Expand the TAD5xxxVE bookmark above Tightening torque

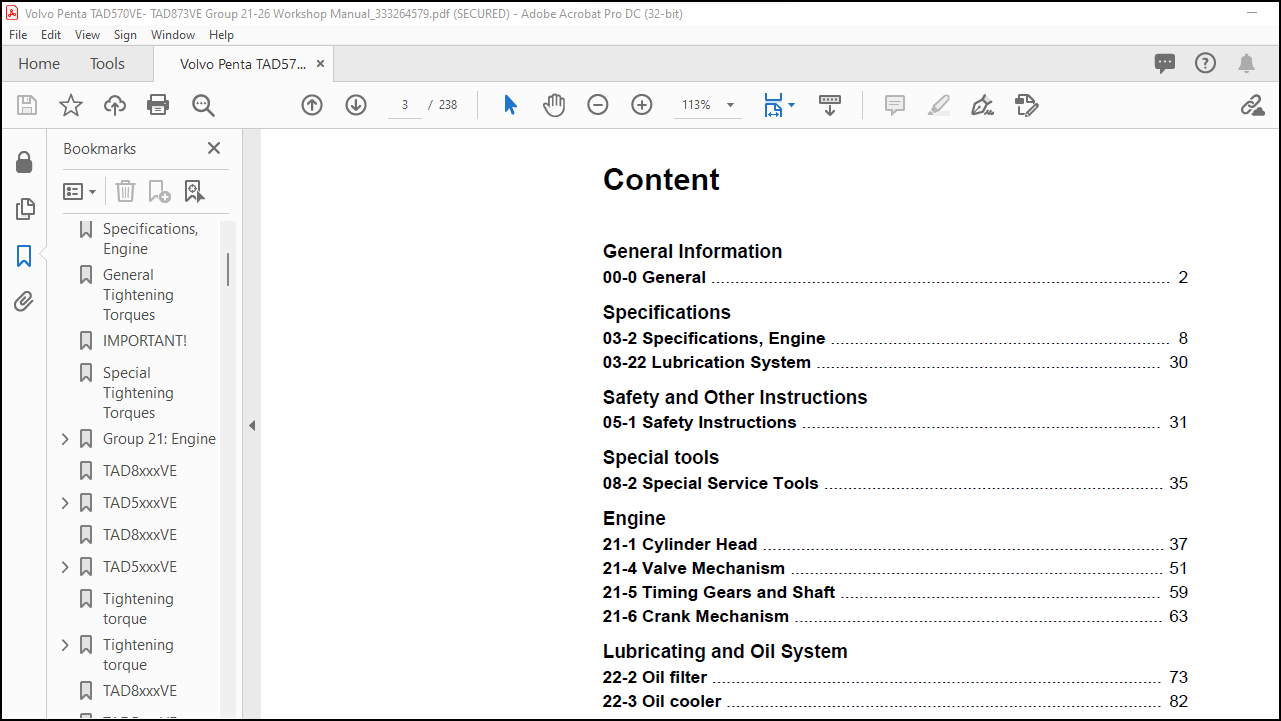65,567
